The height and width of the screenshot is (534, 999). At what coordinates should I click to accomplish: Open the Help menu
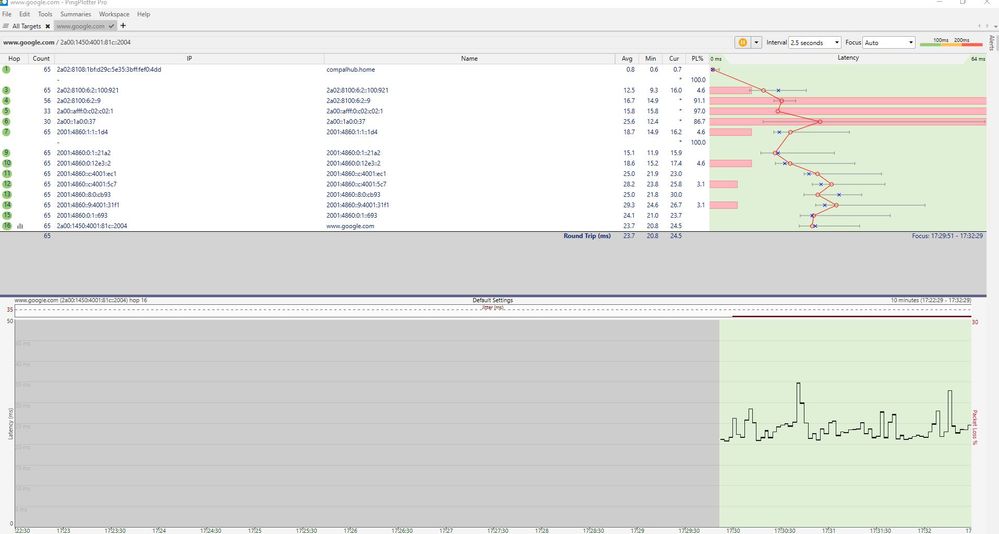pyautogui.click(x=143, y=14)
